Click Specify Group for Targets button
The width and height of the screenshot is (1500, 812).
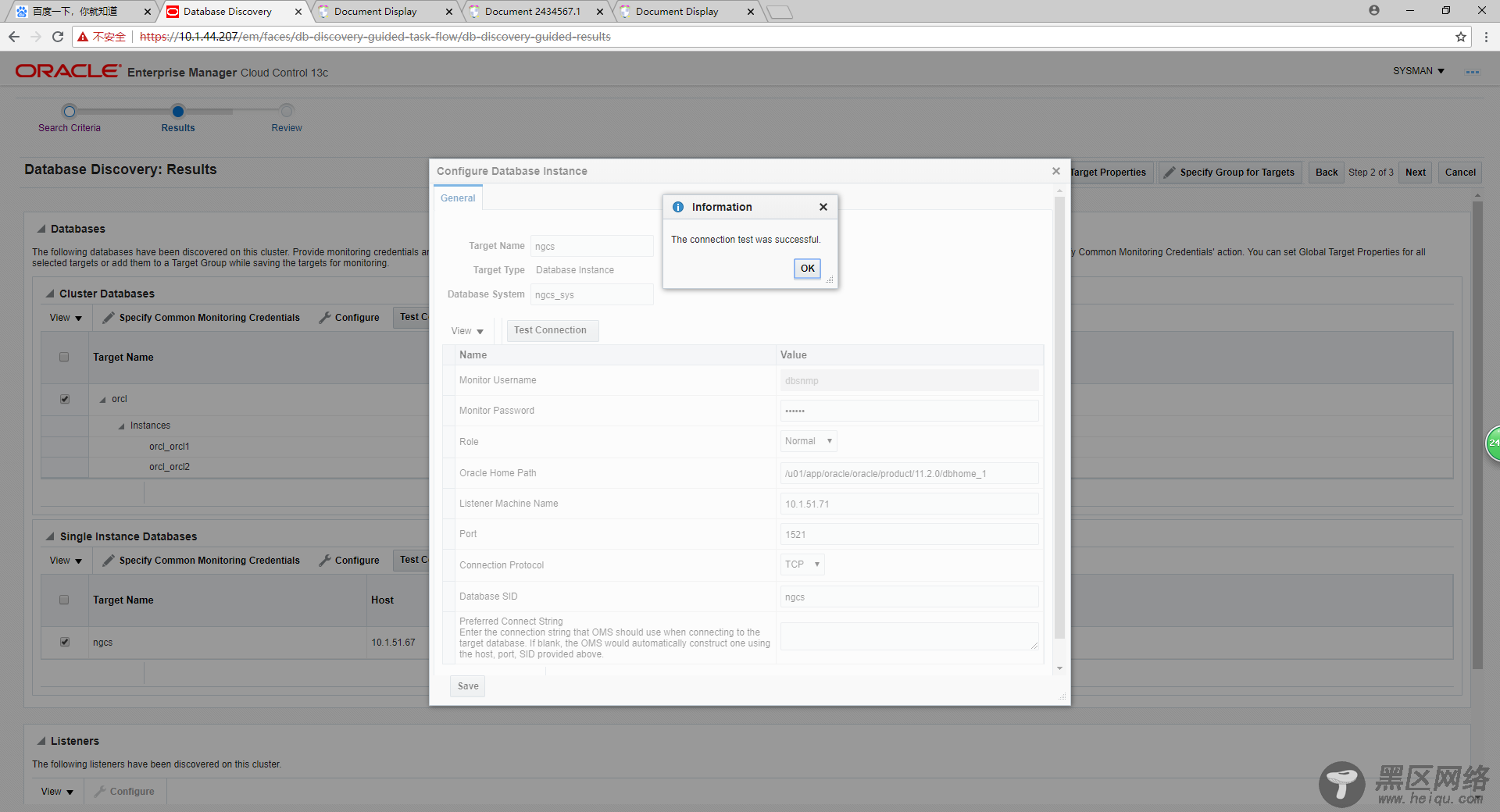[1230, 173]
